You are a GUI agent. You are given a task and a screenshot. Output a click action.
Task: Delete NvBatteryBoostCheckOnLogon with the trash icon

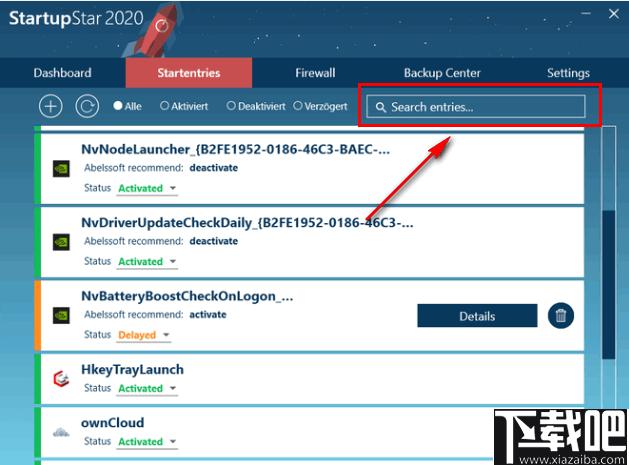[561, 316]
